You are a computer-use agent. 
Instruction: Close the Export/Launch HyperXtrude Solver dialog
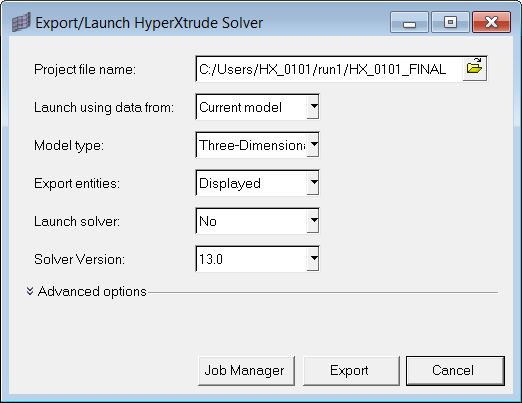point(491,22)
